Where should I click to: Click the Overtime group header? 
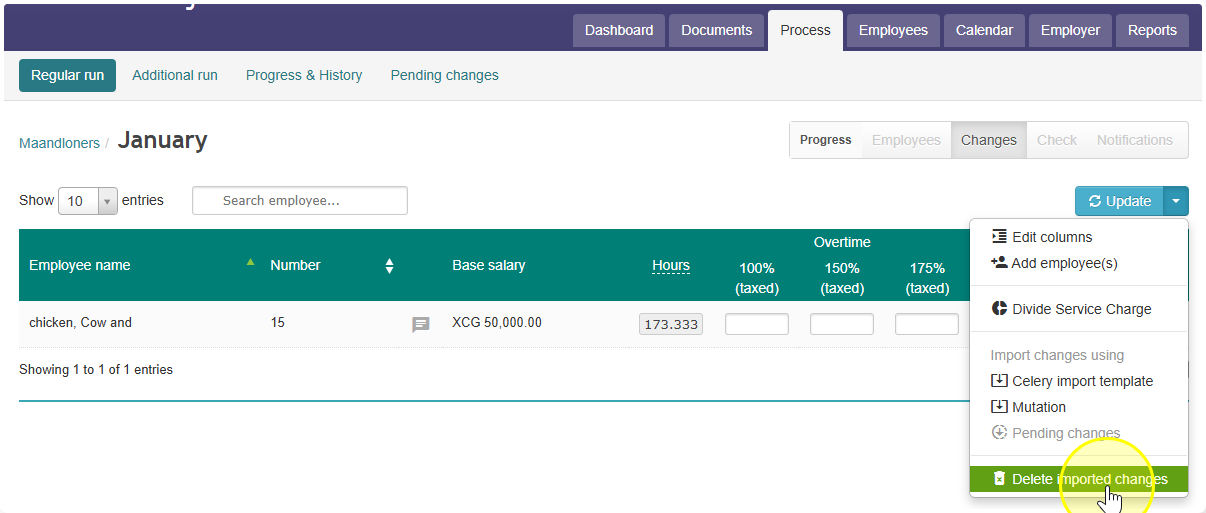coord(842,242)
